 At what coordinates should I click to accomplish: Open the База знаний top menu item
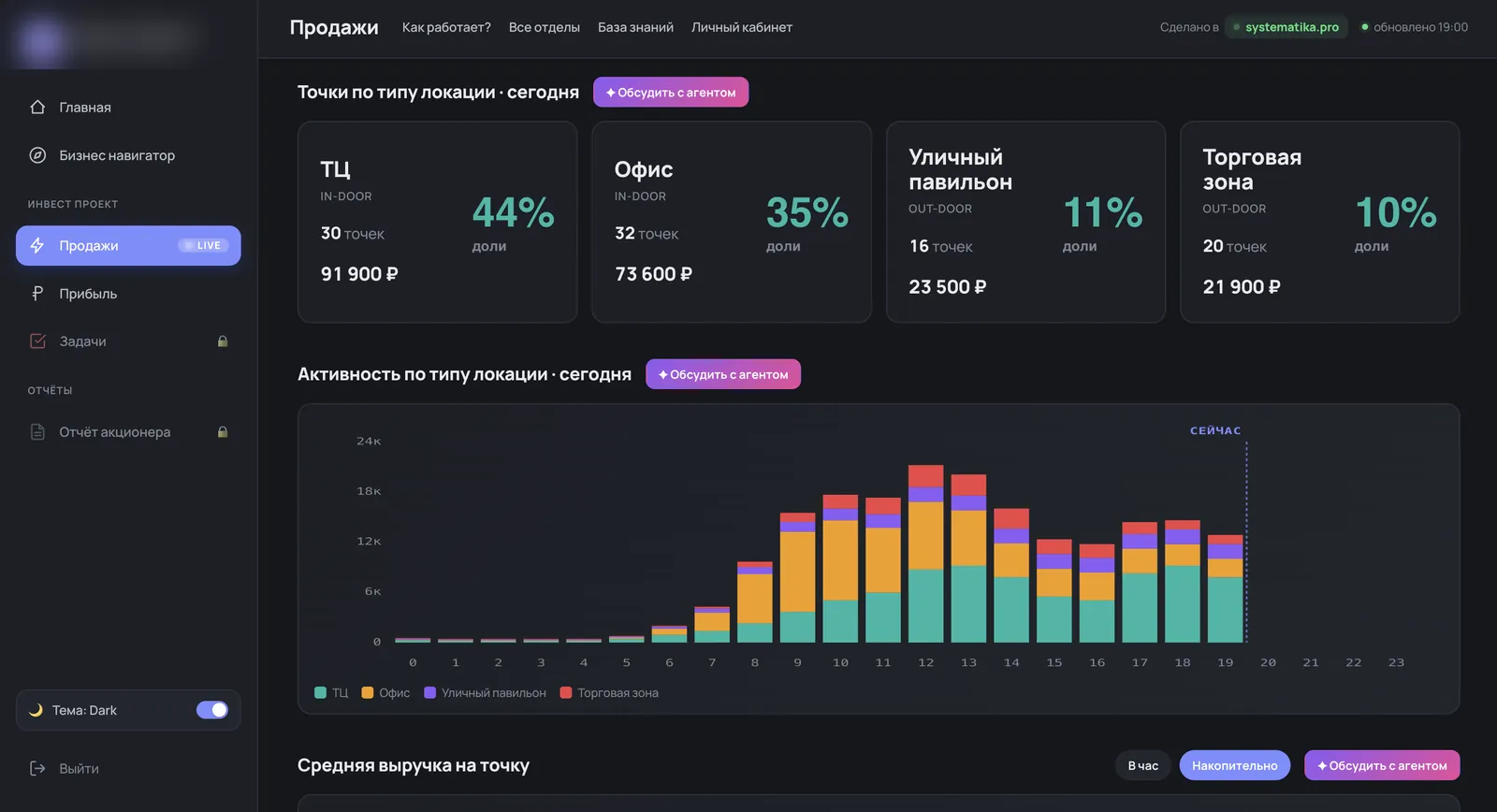click(x=635, y=27)
